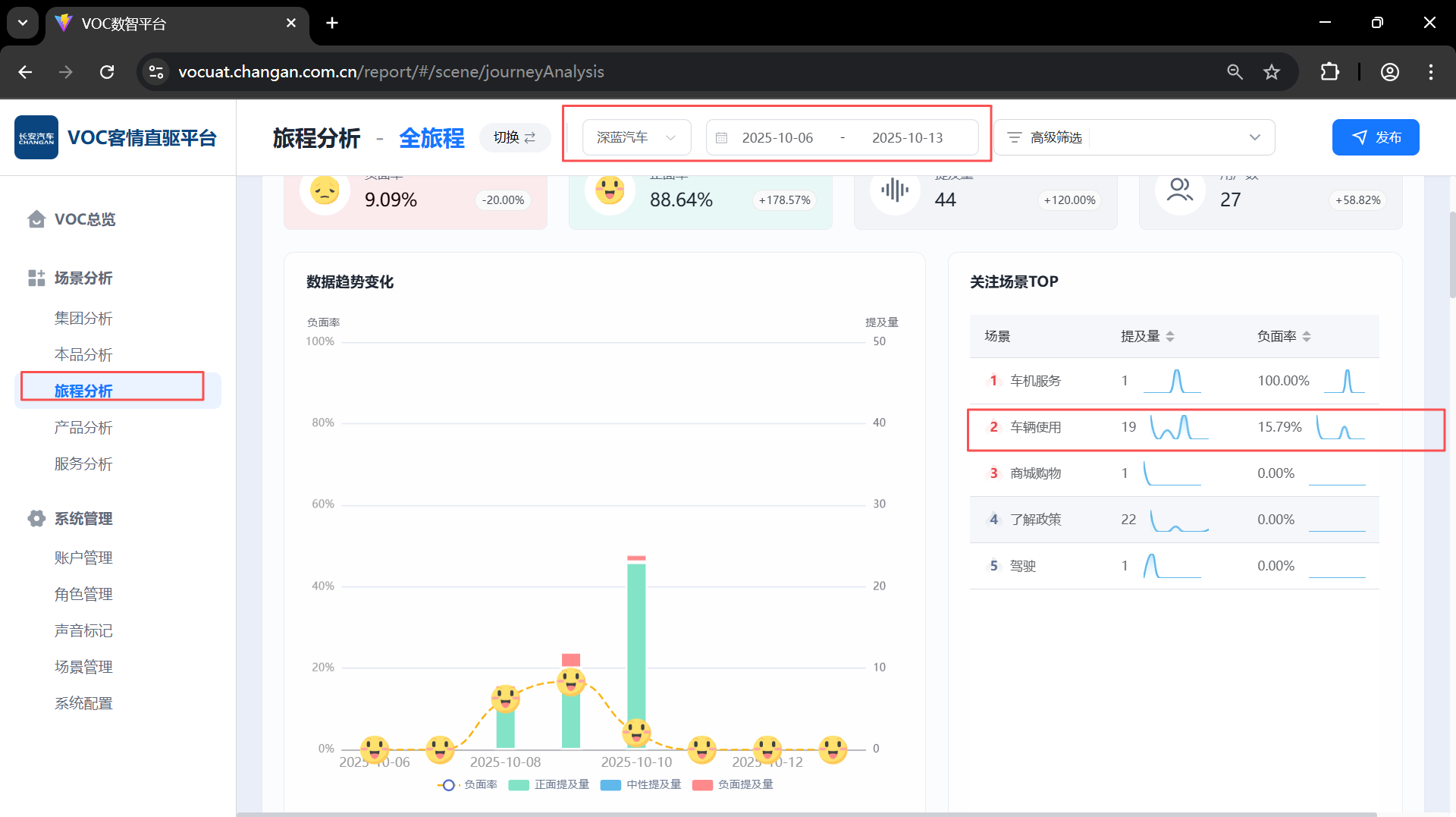The width and height of the screenshot is (1456, 817).
Task: Open the 深蓝汽车 brand dropdown
Action: tap(636, 137)
